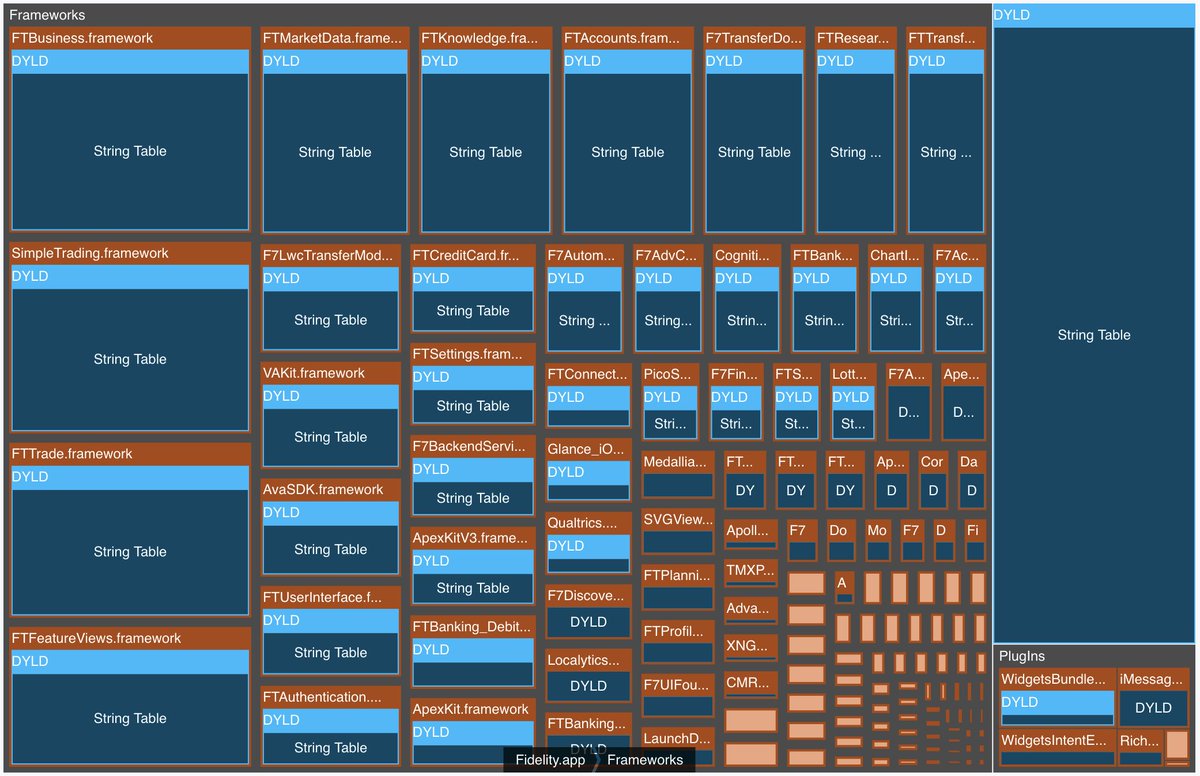Image resolution: width=1200 pixels, height=776 pixels.
Task: Open the VAKit.framework header
Action: pyautogui.click(x=331, y=372)
